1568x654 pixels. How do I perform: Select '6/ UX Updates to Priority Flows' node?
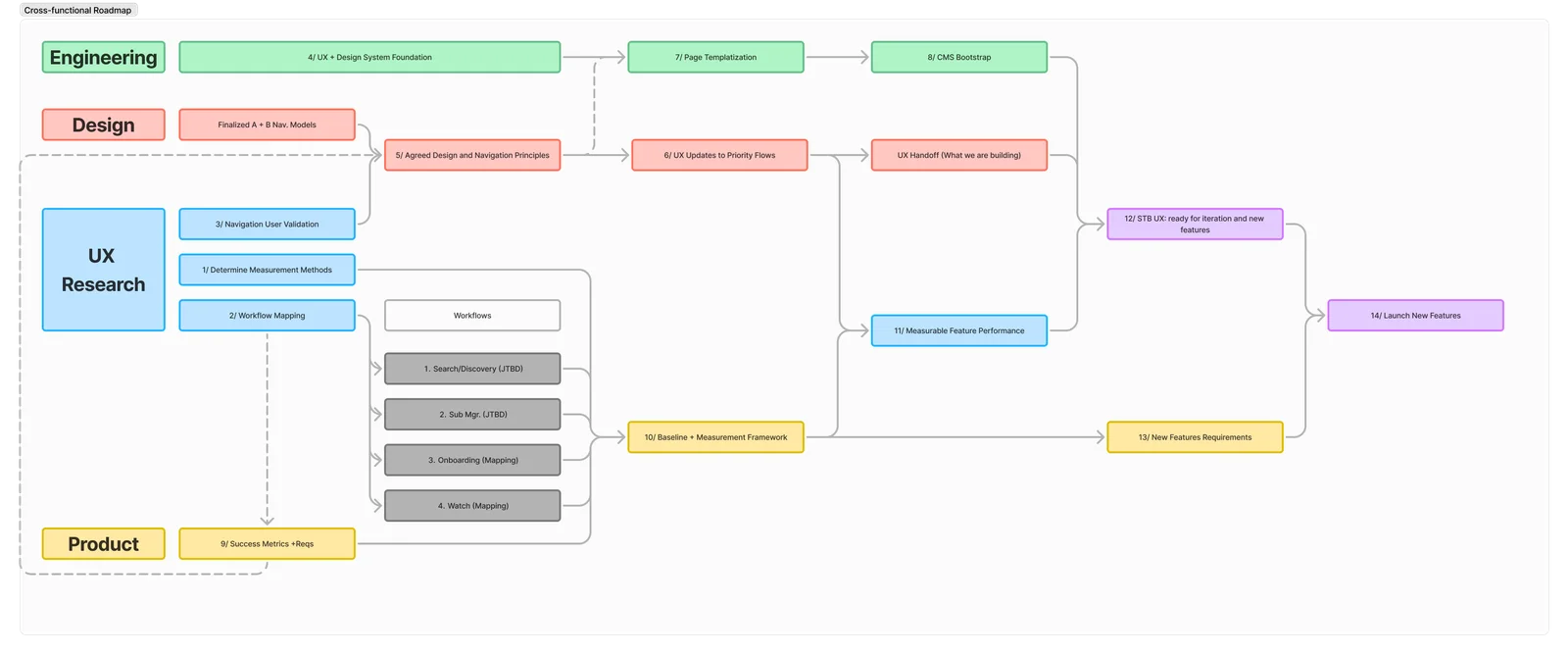click(719, 155)
